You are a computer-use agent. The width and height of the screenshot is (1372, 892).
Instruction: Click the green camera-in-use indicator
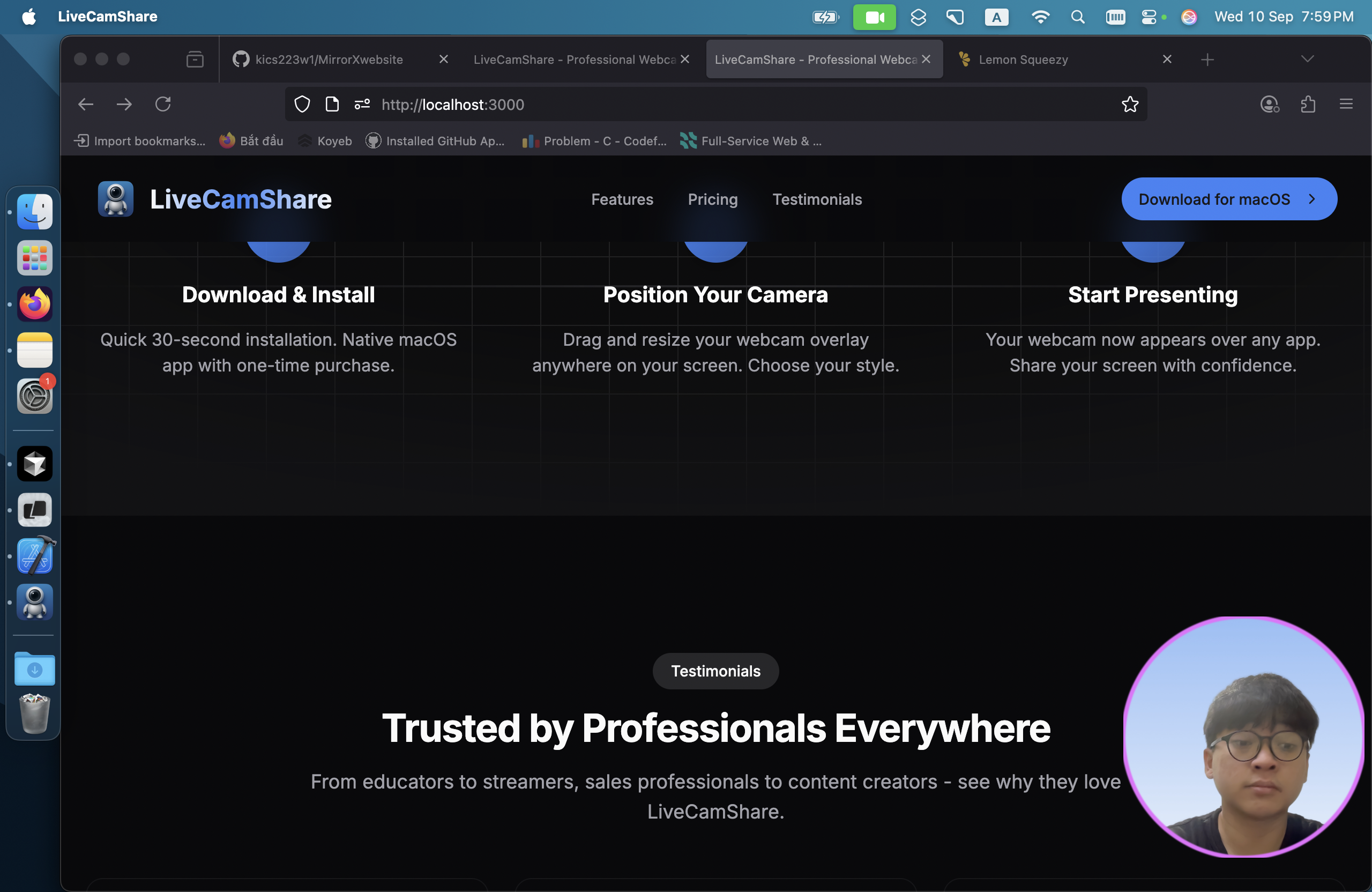874,17
